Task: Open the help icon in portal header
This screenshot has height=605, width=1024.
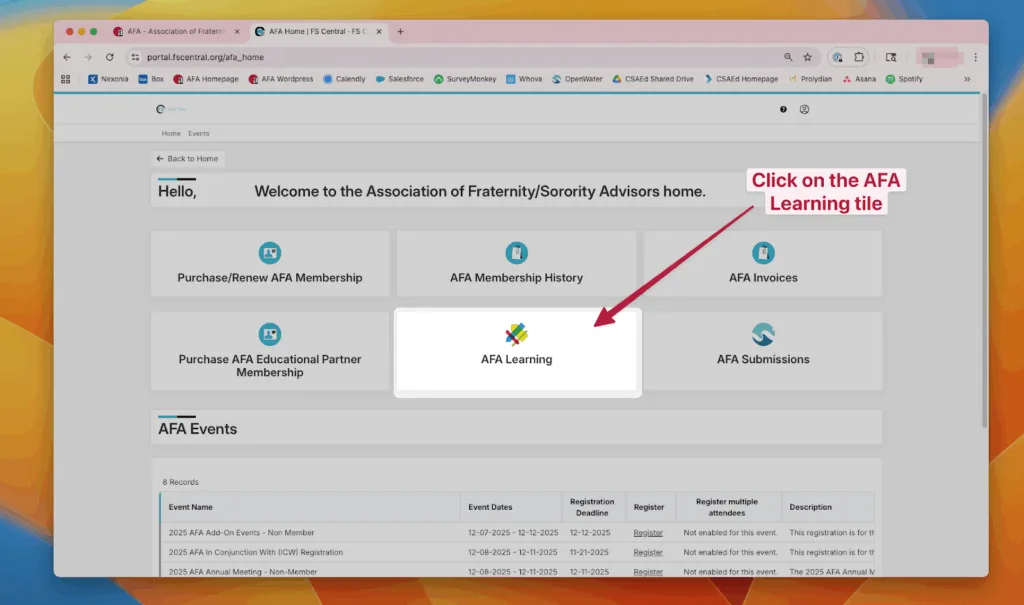Action: tap(783, 109)
